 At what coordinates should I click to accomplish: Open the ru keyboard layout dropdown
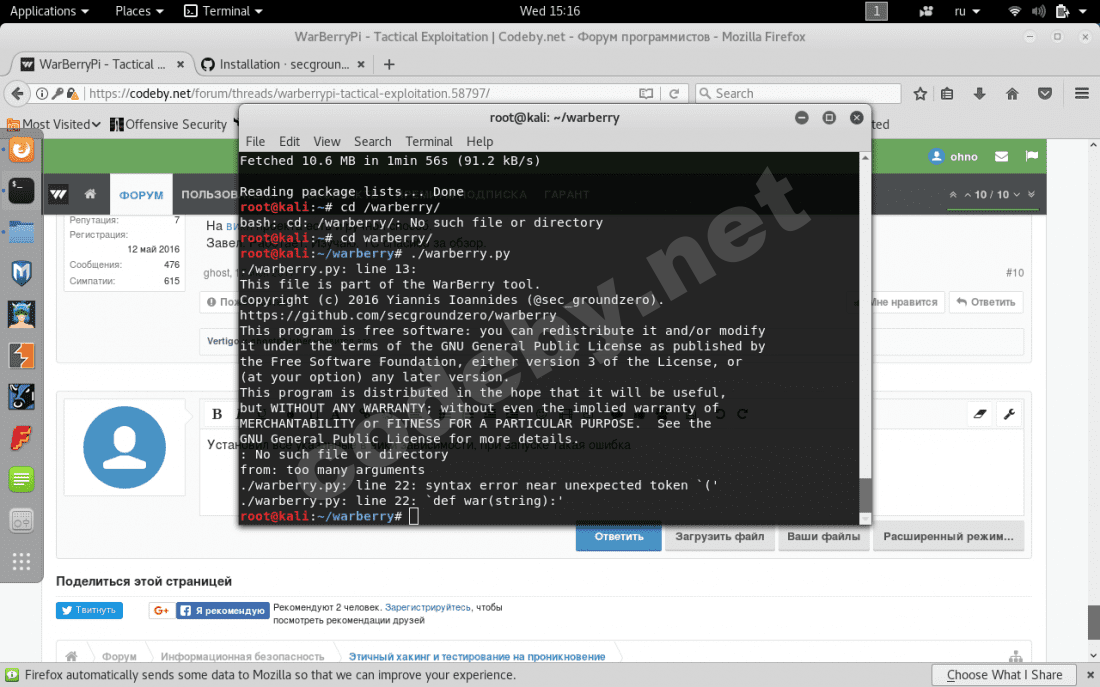click(x=967, y=11)
